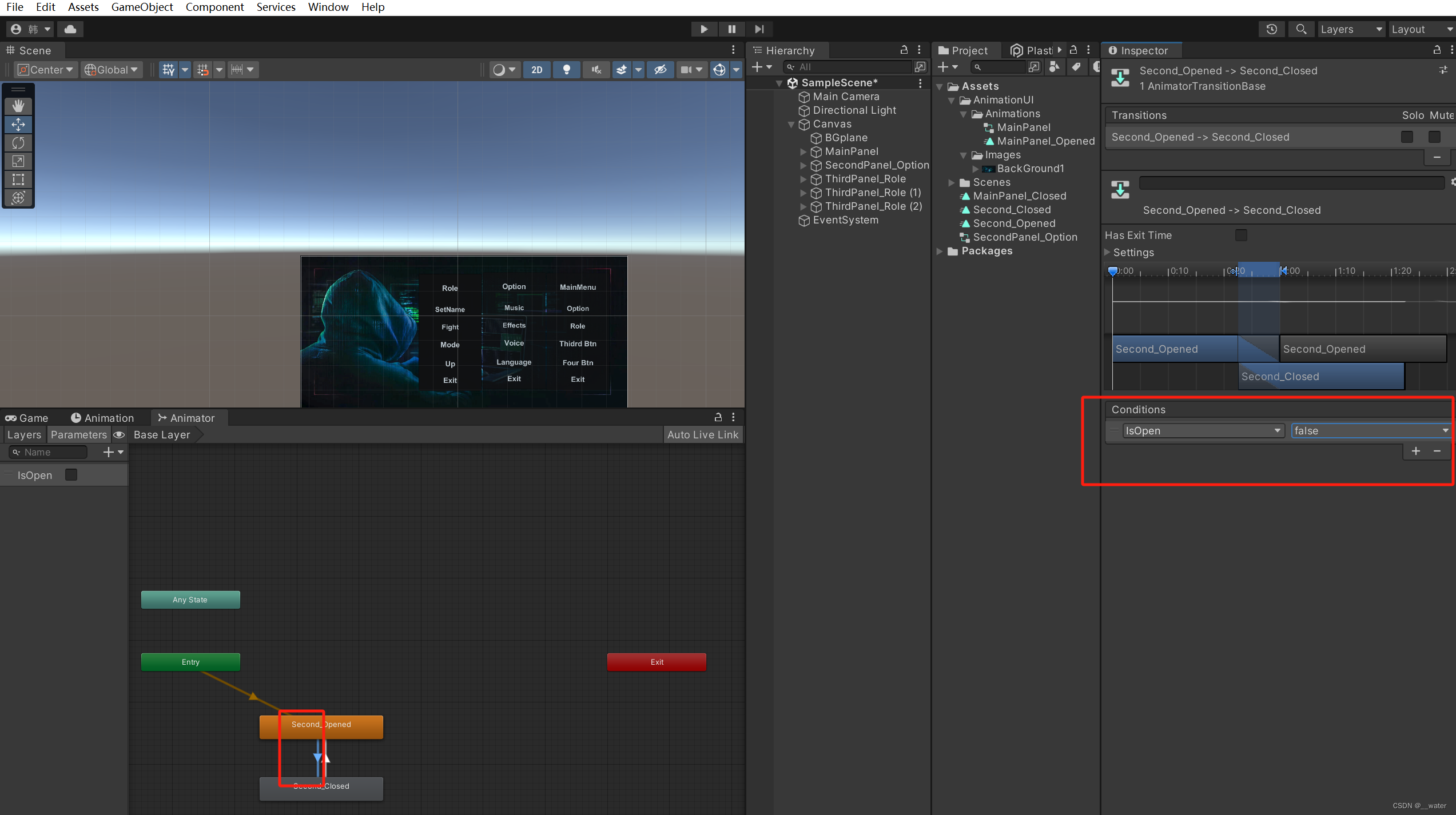Image resolution: width=1456 pixels, height=815 pixels.
Task: Remove transition from Transitions list
Action: tap(1437, 157)
